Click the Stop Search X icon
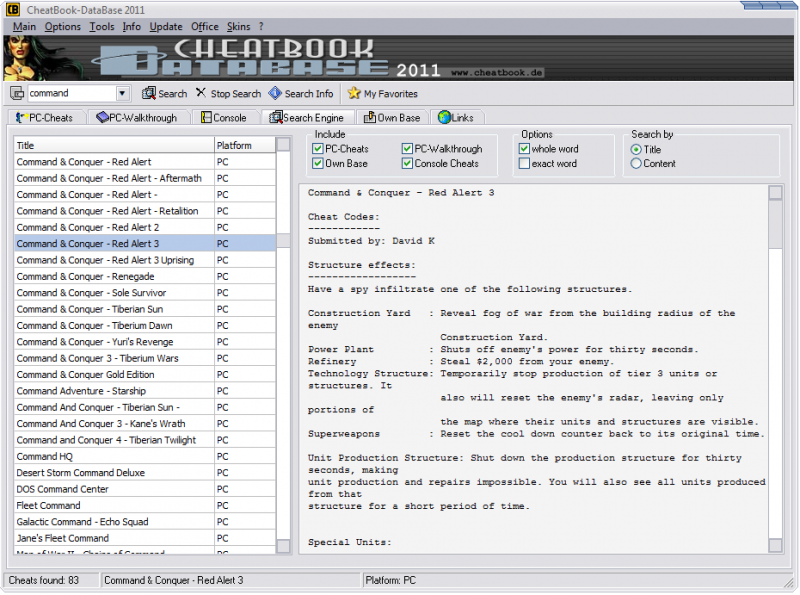The width and height of the screenshot is (800, 595). (x=201, y=93)
